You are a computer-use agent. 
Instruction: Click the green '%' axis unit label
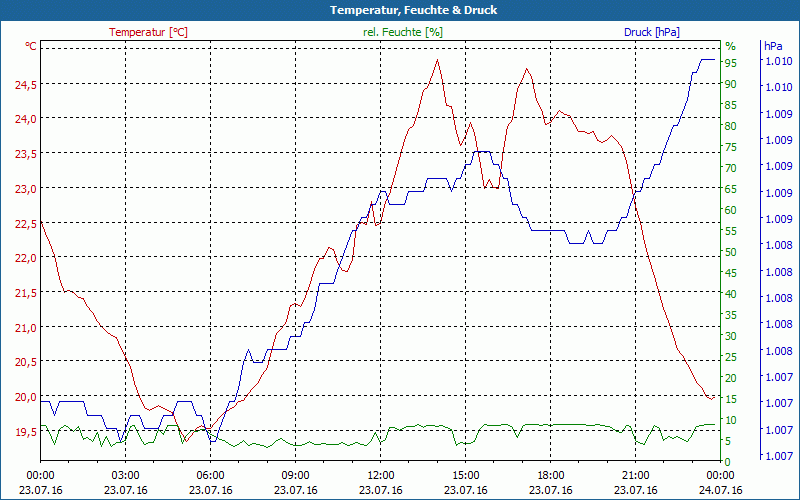[731, 46]
